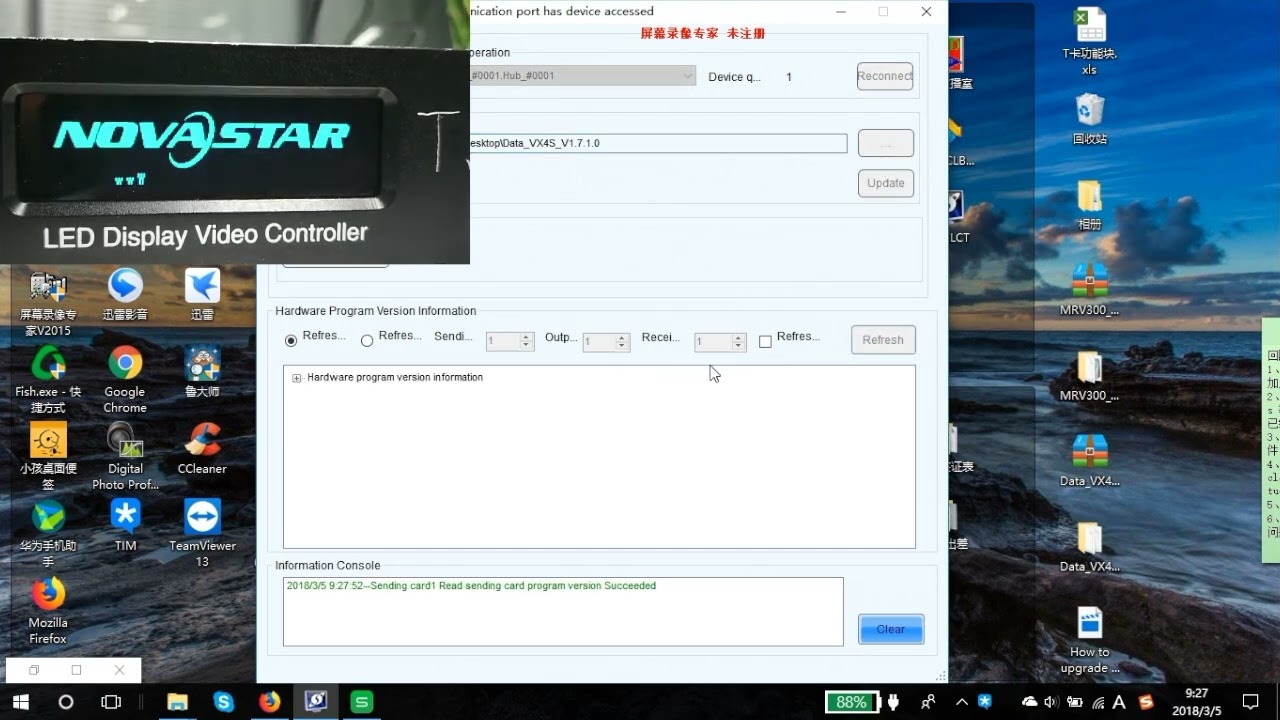
Task: Select the first Refres... radio button
Action: pyautogui.click(x=291, y=340)
